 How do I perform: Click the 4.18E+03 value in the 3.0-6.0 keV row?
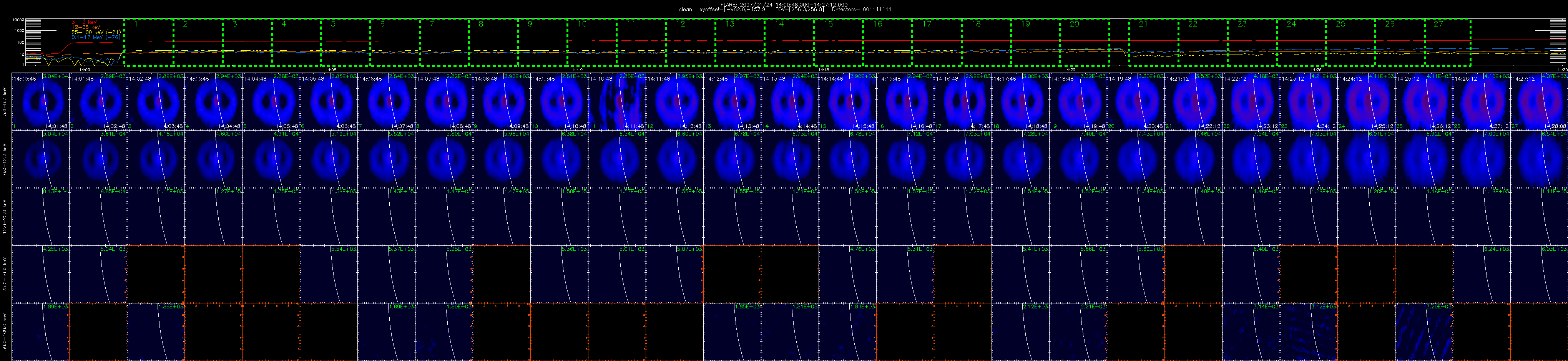1266,76
